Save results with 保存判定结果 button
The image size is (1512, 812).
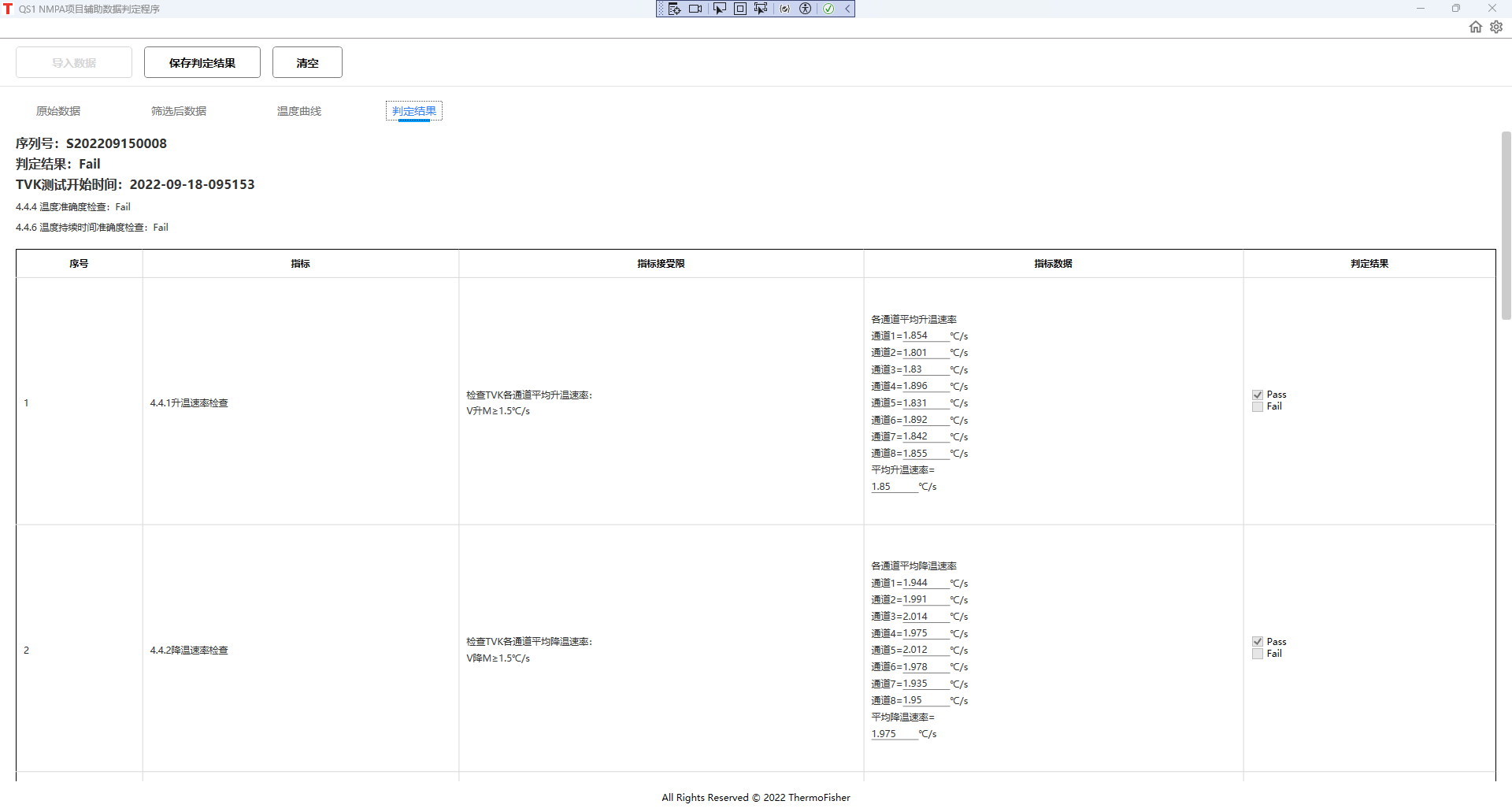coord(202,62)
